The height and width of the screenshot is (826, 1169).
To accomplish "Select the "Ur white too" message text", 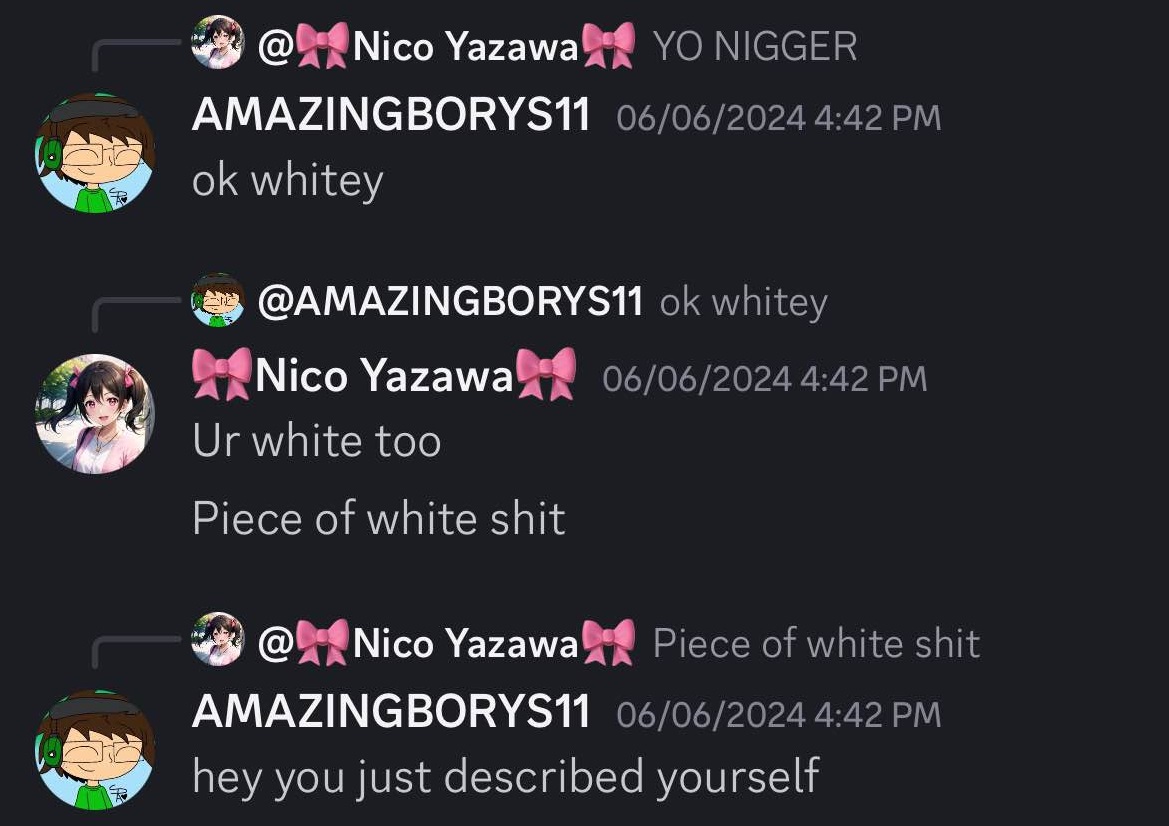I will click(317, 441).
